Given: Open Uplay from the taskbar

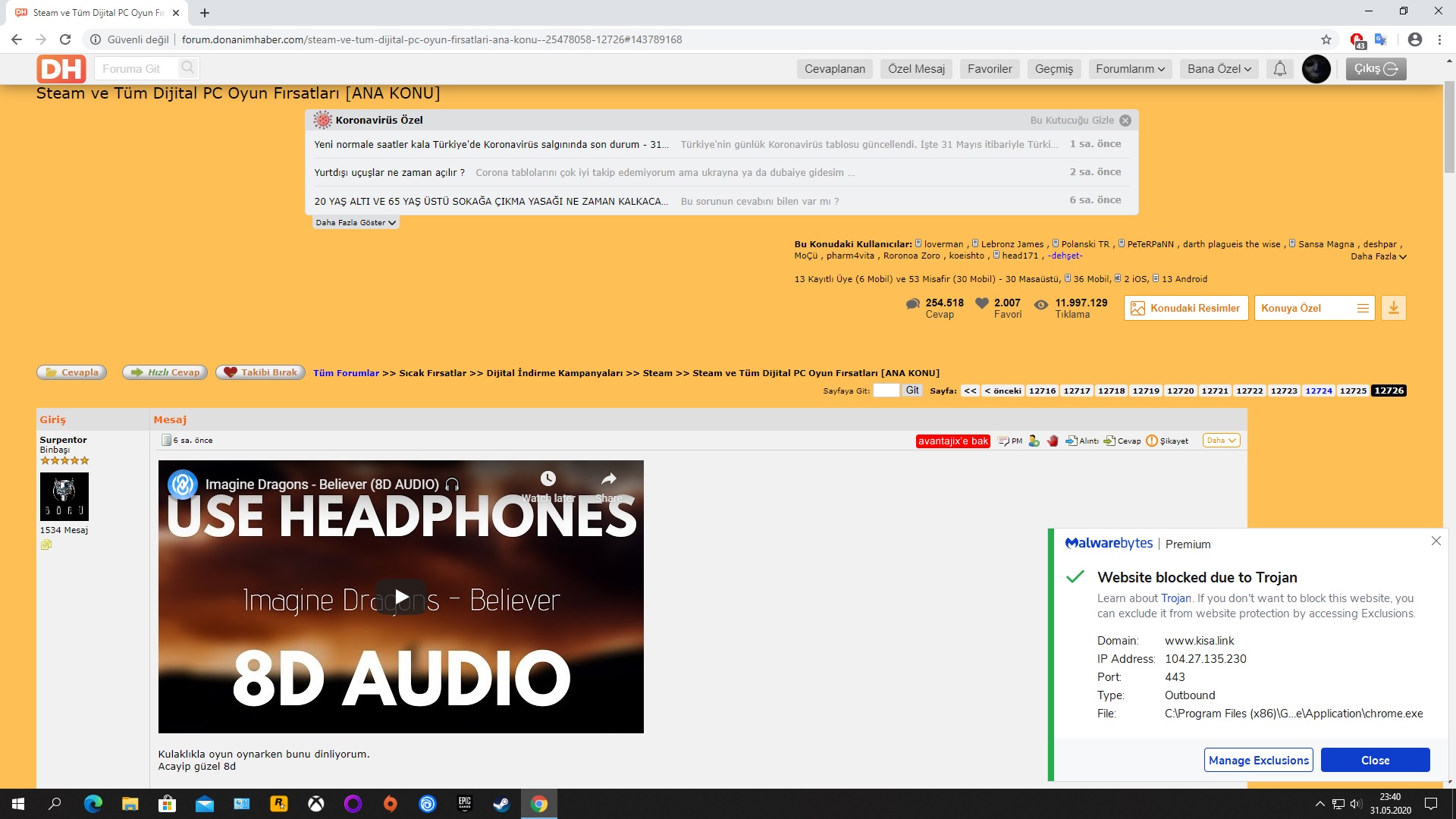Looking at the screenshot, I should click(x=428, y=804).
